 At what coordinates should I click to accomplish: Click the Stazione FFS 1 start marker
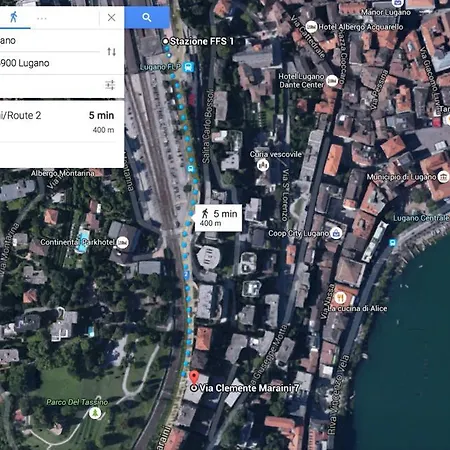click(x=165, y=41)
